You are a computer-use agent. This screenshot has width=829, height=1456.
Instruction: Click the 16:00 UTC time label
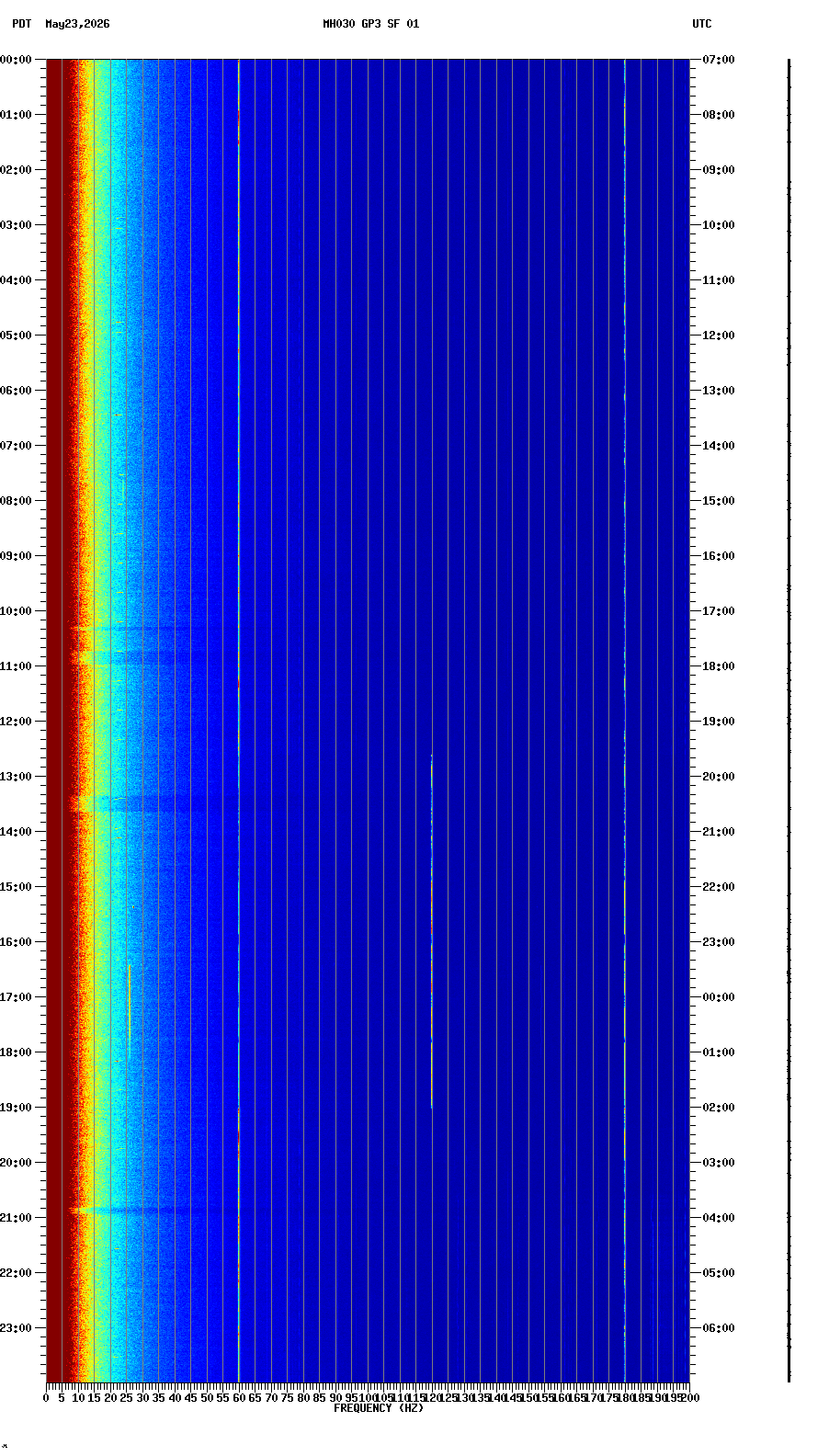pos(719,556)
